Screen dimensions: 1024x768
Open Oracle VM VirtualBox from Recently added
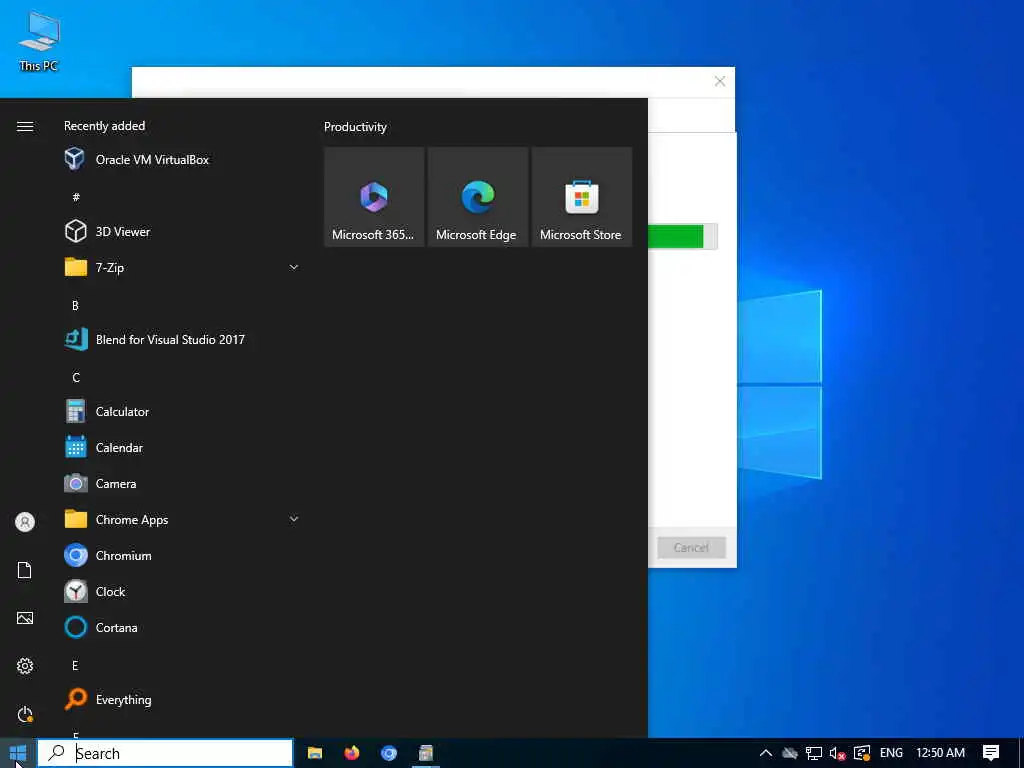pyautogui.click(x=182, y=159)
